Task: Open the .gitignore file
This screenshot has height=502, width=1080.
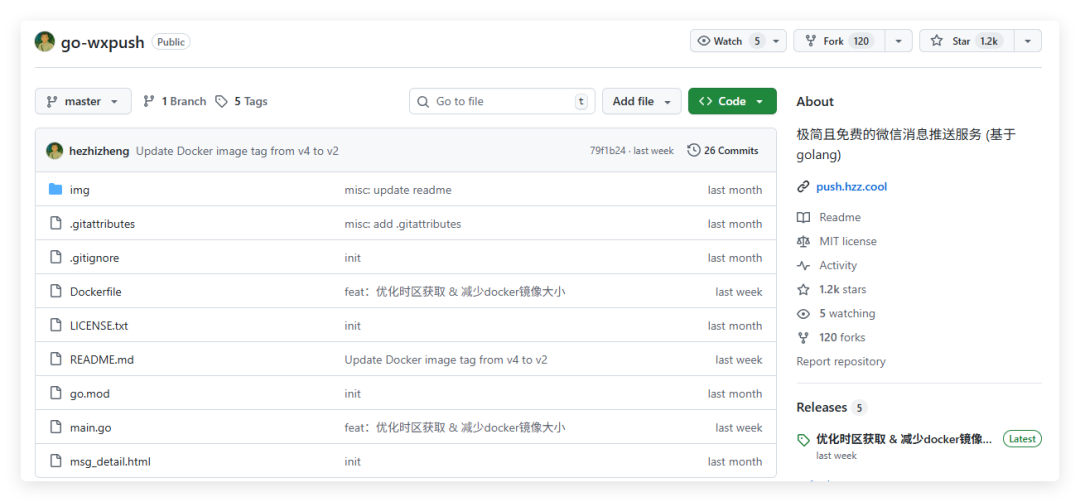Action: coord(94,258)
